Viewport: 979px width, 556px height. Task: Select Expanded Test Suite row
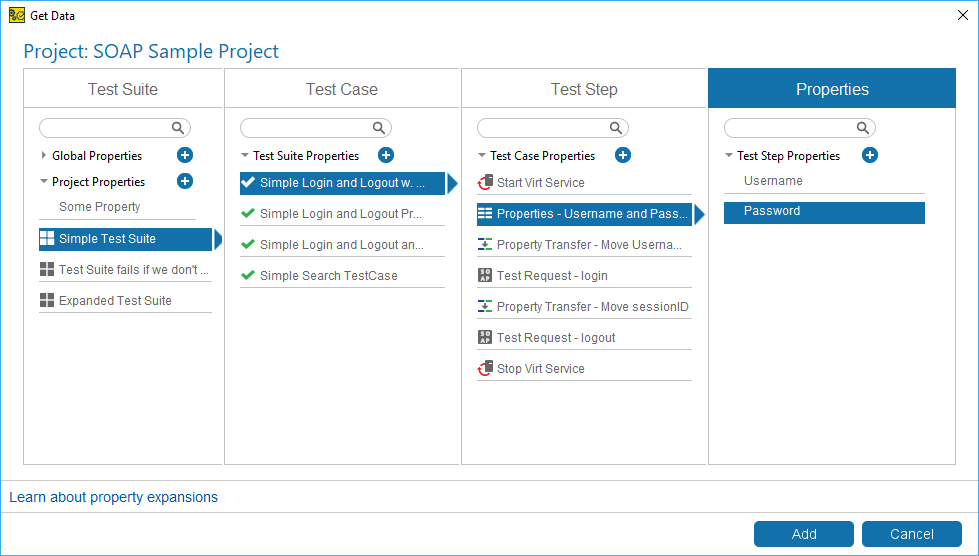click(x=125, y=300)
